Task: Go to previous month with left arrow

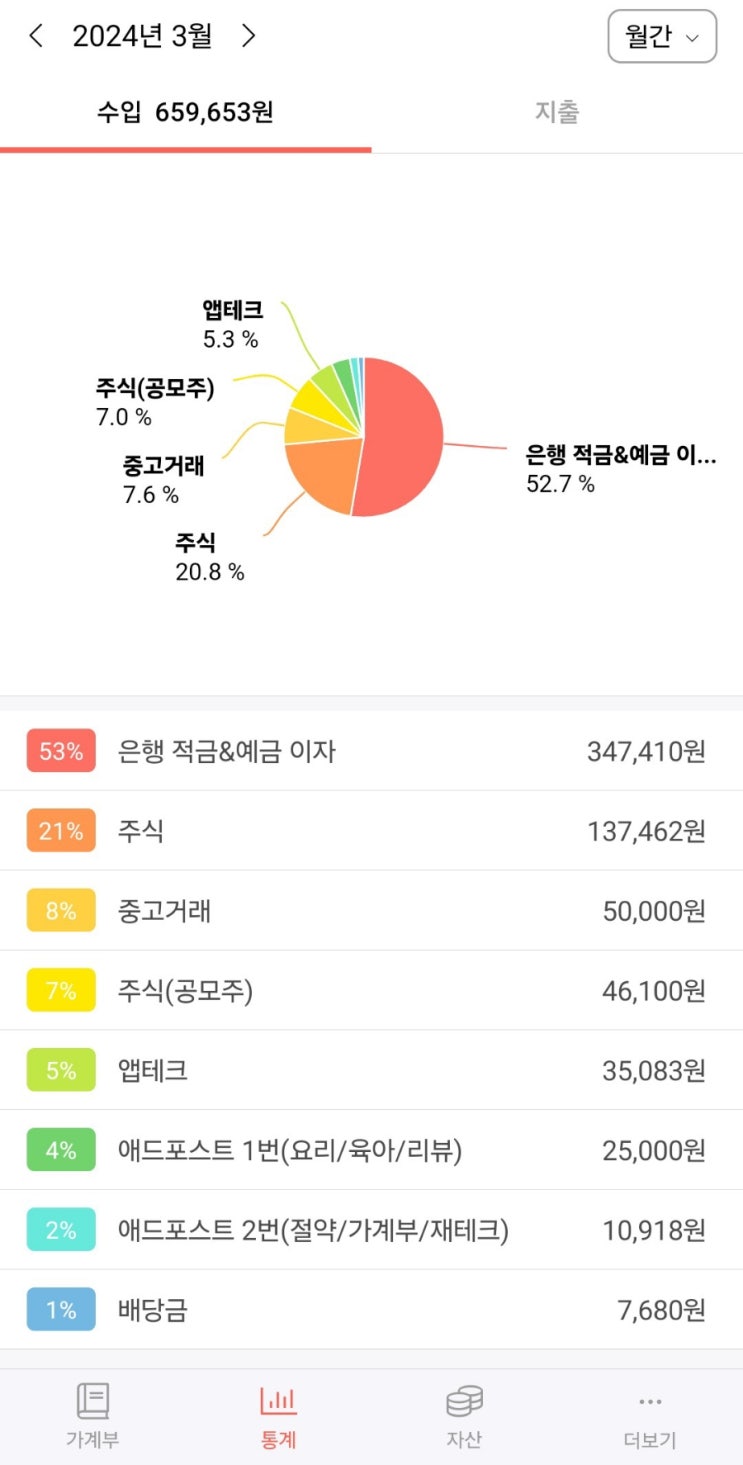Action: pos(36,37)
